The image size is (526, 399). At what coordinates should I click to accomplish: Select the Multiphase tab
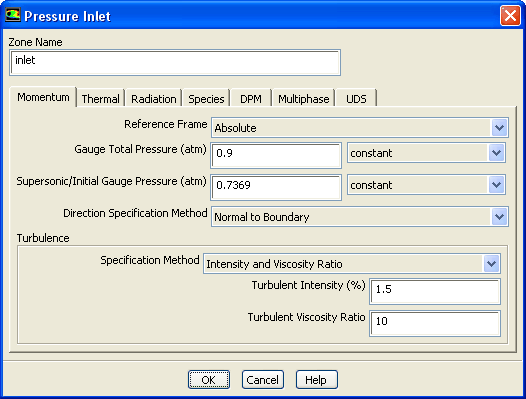[x=304, y=99]
